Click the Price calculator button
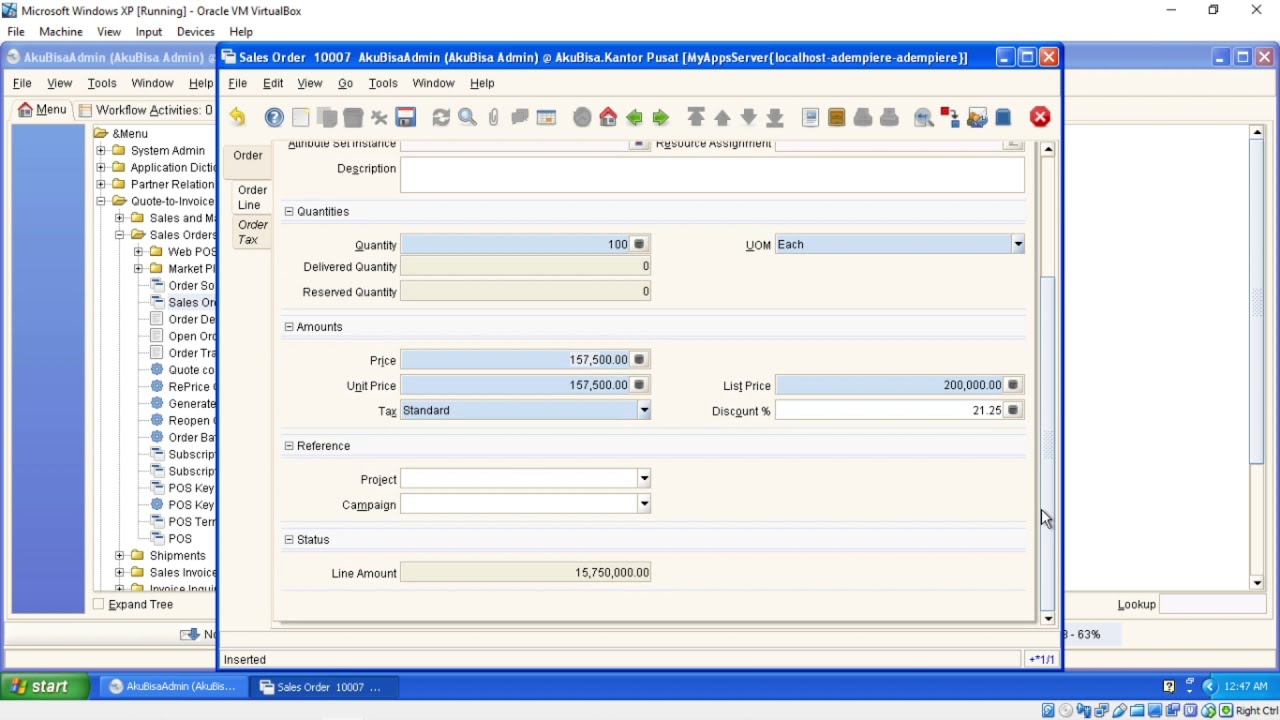The height and width of the screenshot is (720, 1280). (640, 360)
